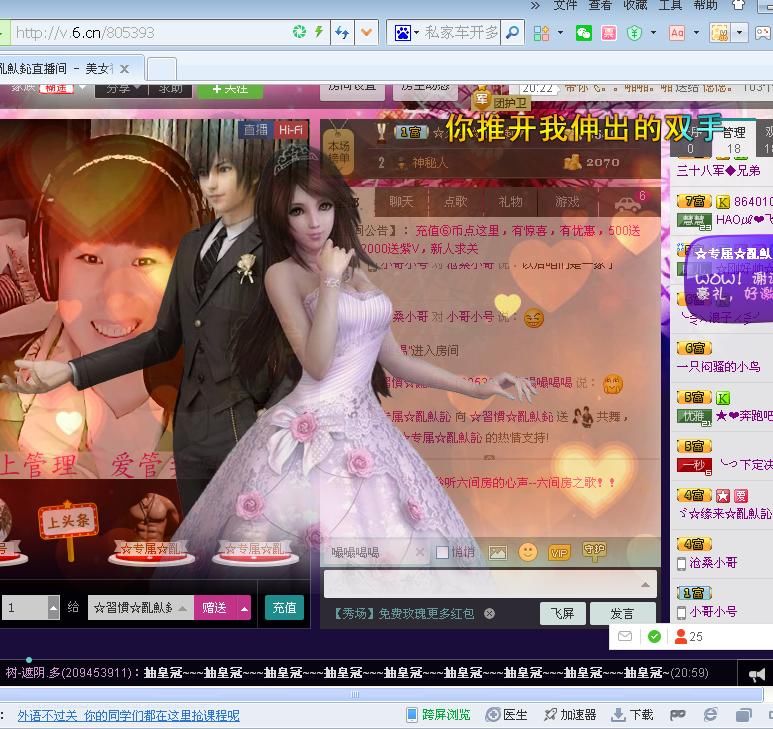The image size is (773, 729).
Task: Expand the chat input up arrow
Action: click(x=645, y=585)
